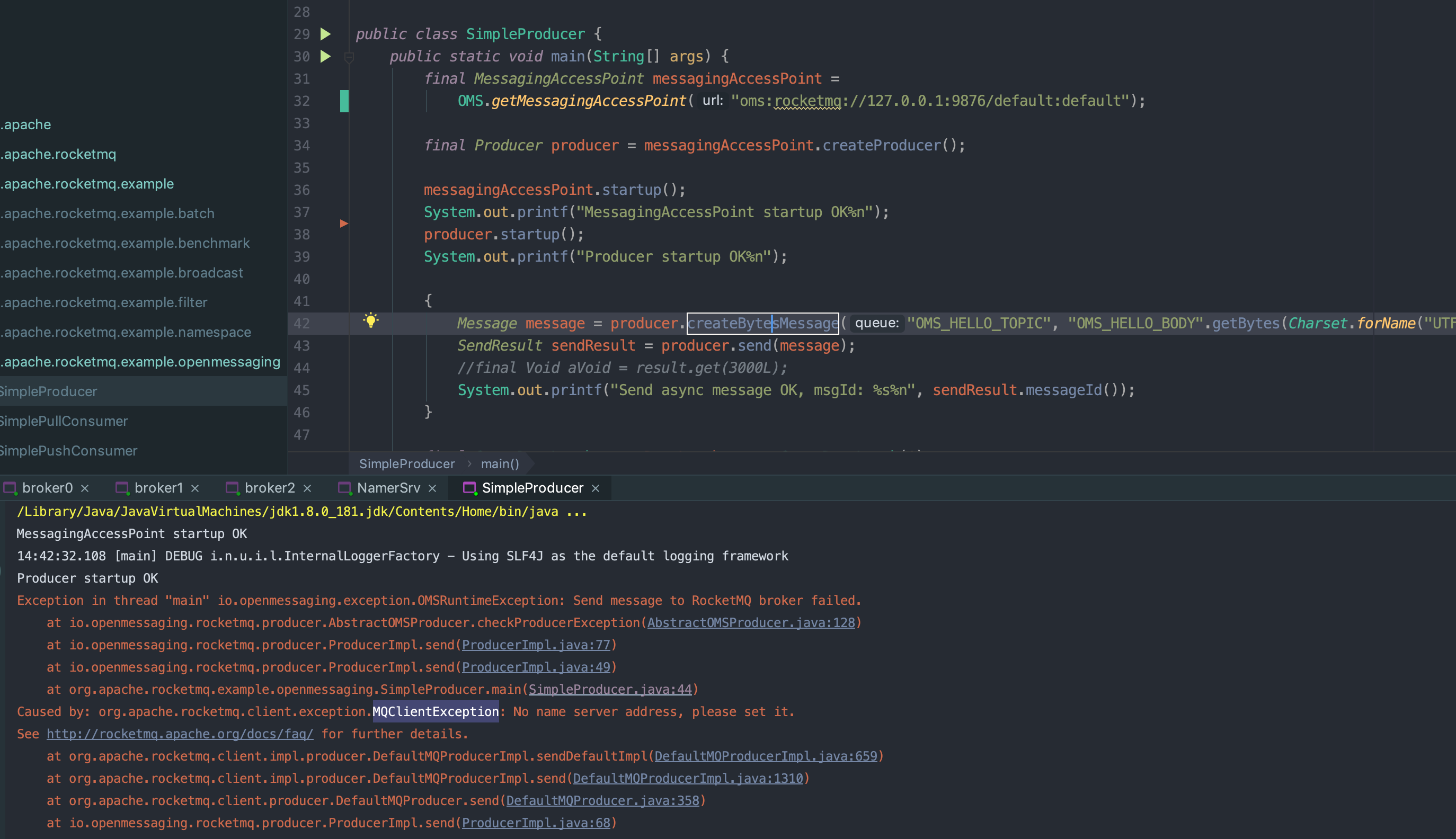This screenshot has width=1456, height=839.
Task: Close the broker0 run tab
Action: tap(85, 488)
